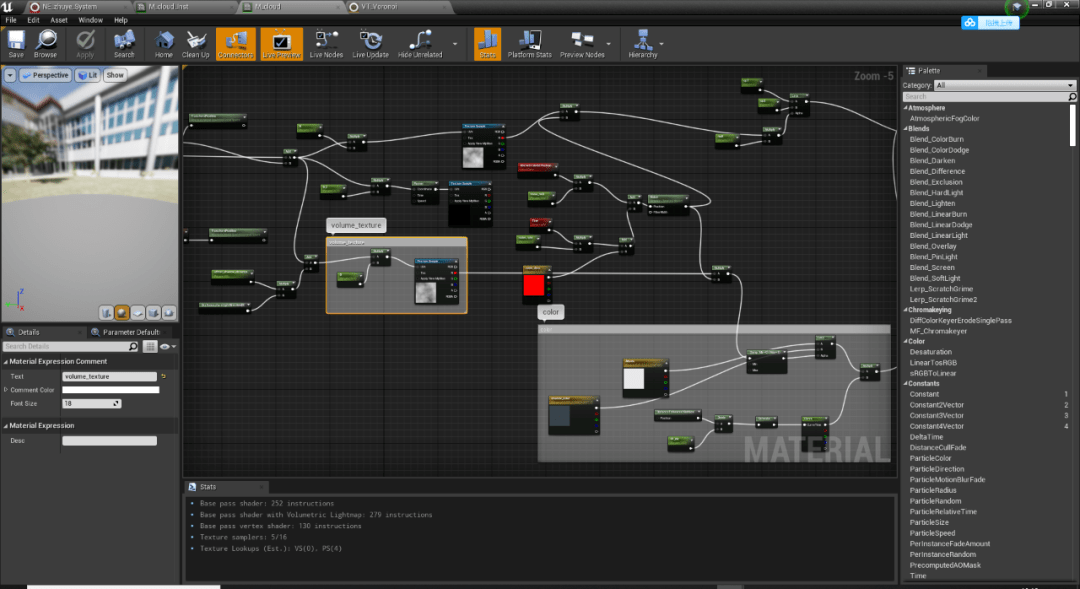
Task: Open the Palette Category dropdown
Action: 1004,85
